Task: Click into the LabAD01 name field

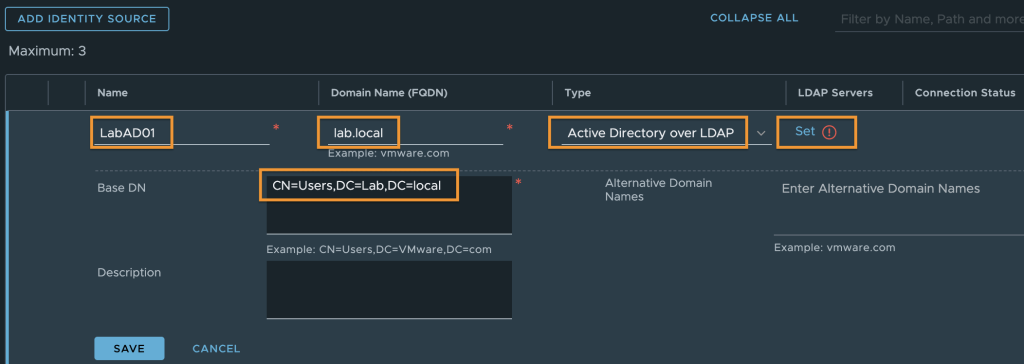Action: 182,133
